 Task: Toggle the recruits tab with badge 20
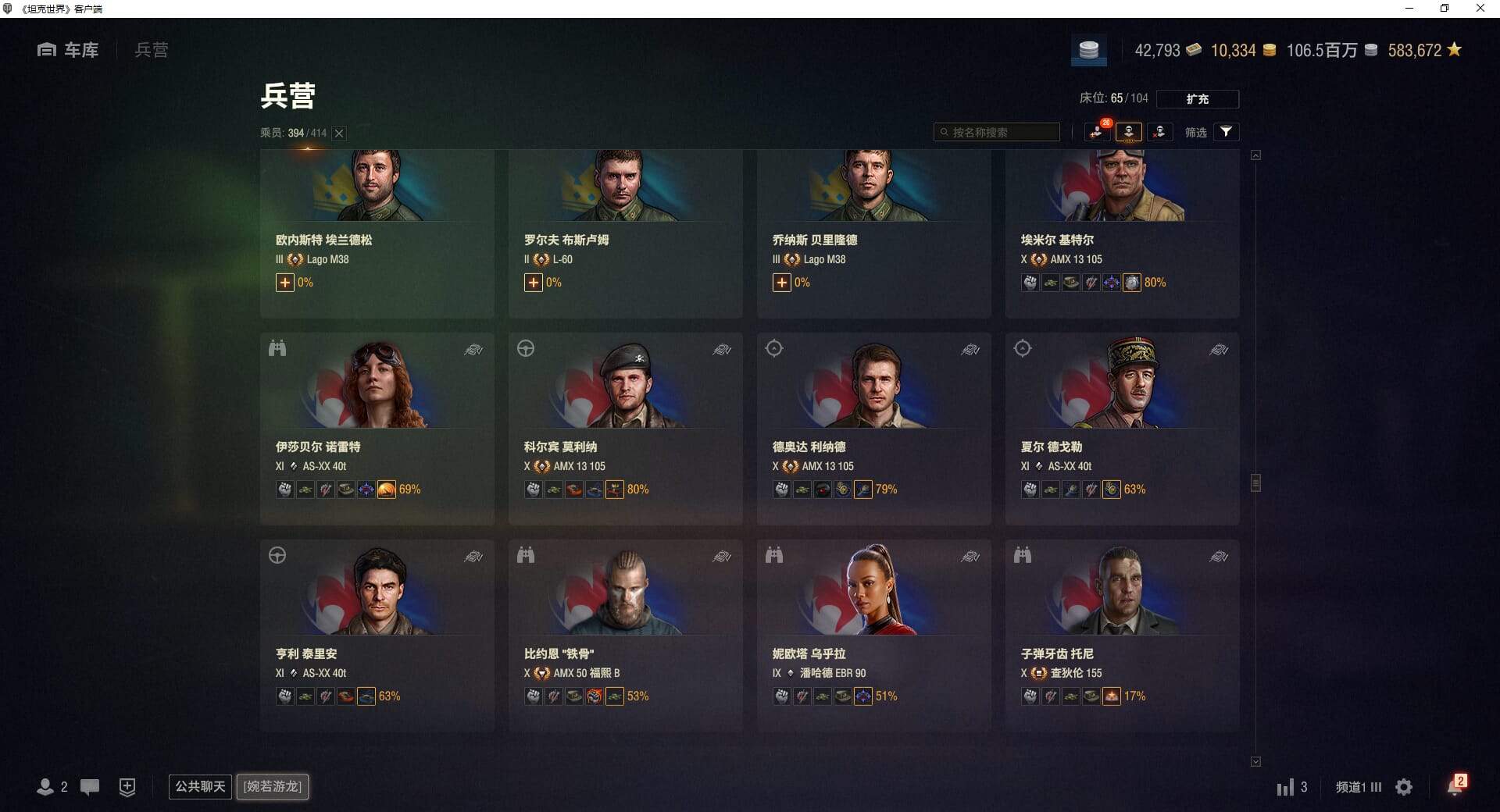(1098, 131)
